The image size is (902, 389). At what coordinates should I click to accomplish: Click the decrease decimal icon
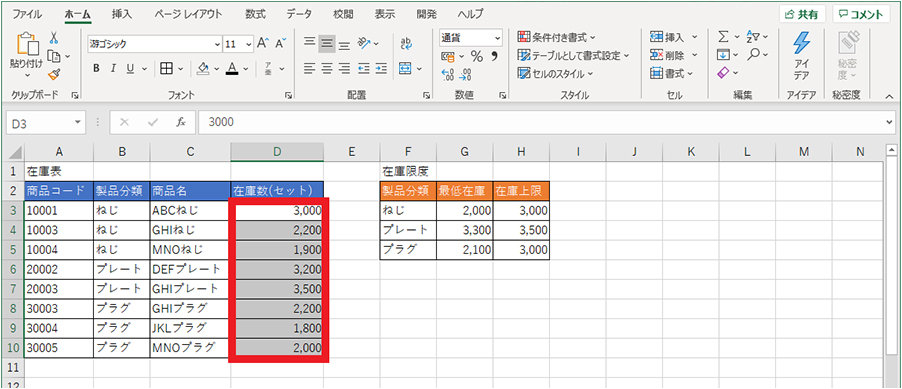[466, 74]
